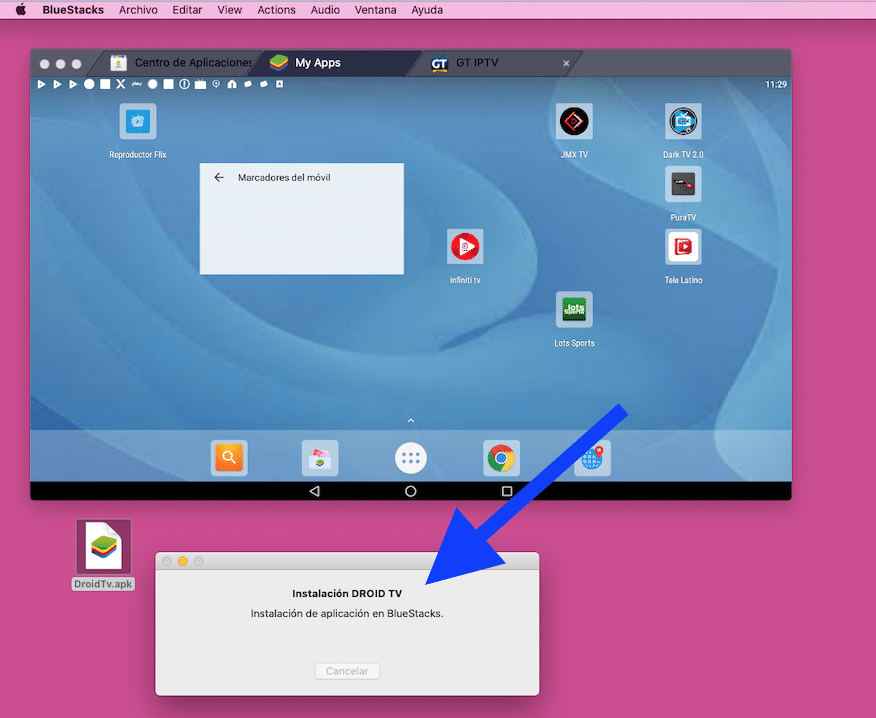Open Google Chrome in the dock
The image size is (876, 718).
coord(501,457)
